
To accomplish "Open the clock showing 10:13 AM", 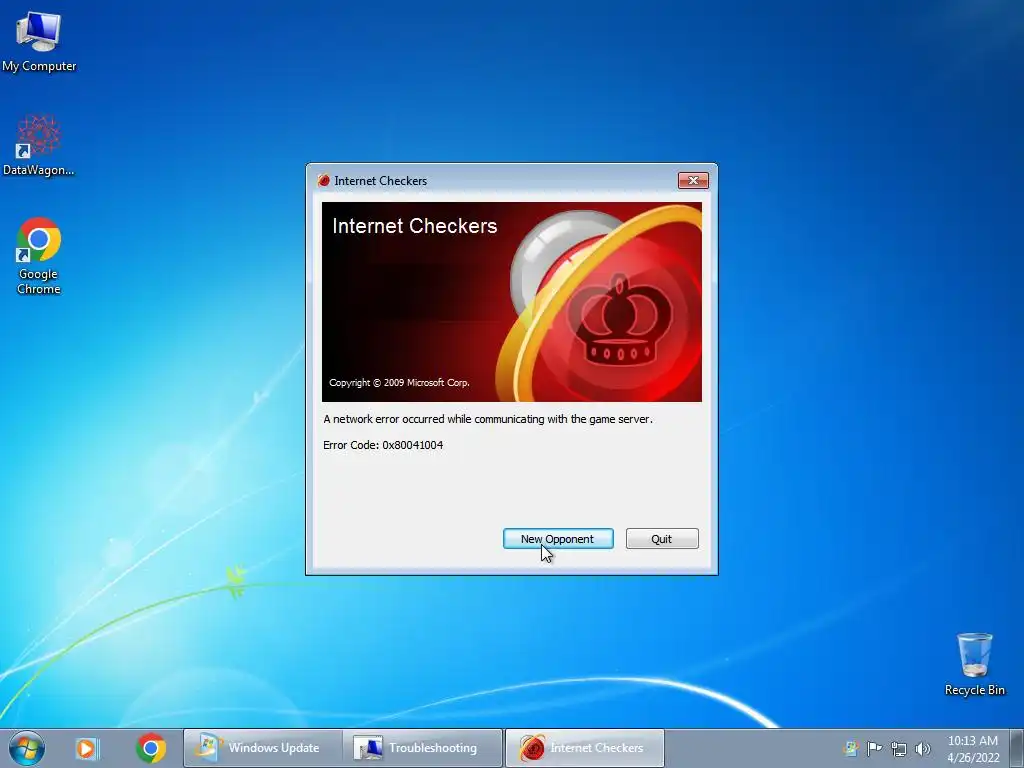I will (972, 748).
